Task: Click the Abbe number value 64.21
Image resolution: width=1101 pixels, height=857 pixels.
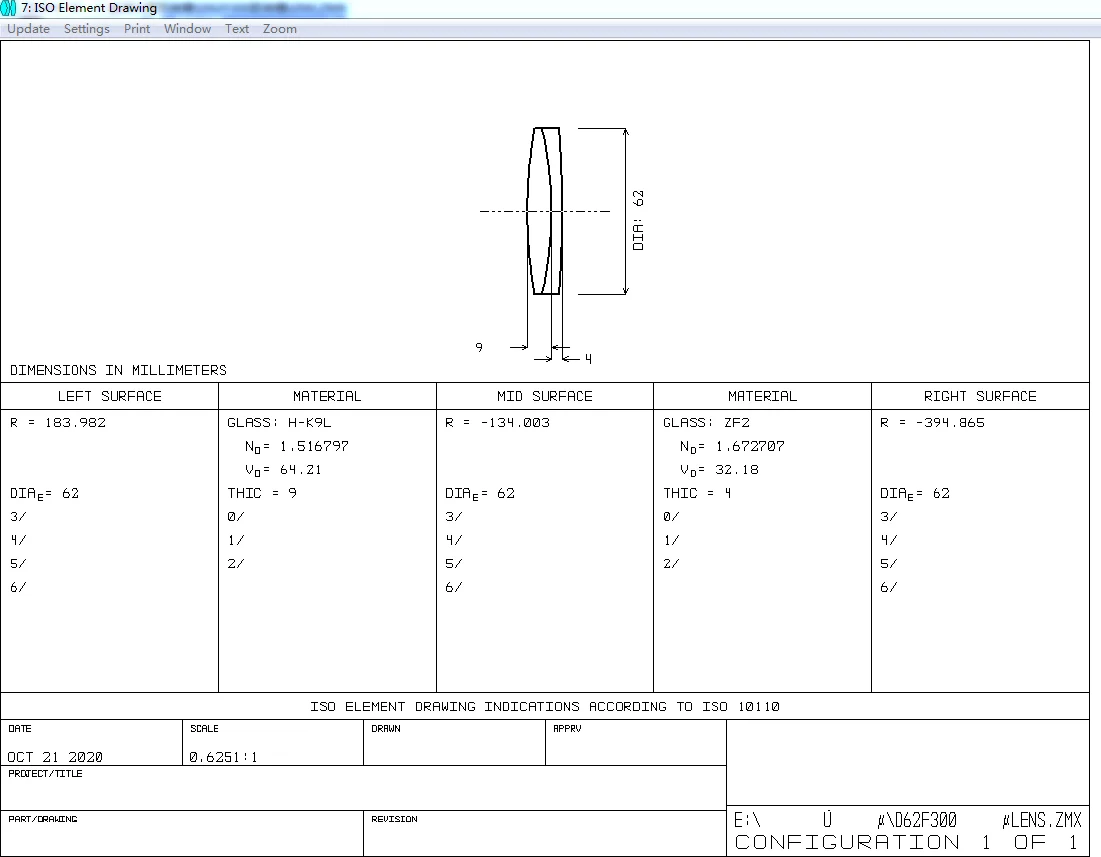Action: point(301,470)
